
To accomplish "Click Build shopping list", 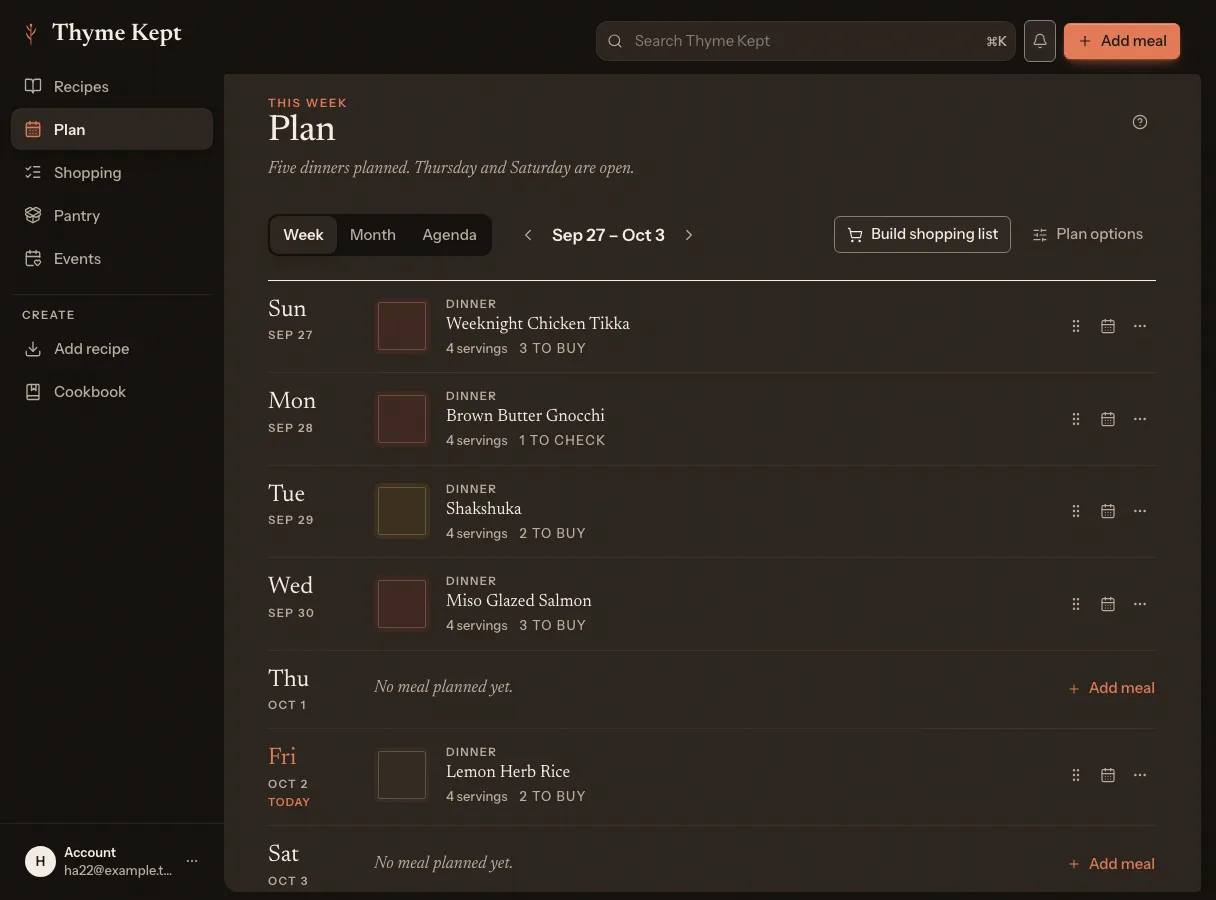I will pyautogui.click(x=922, y=235).
